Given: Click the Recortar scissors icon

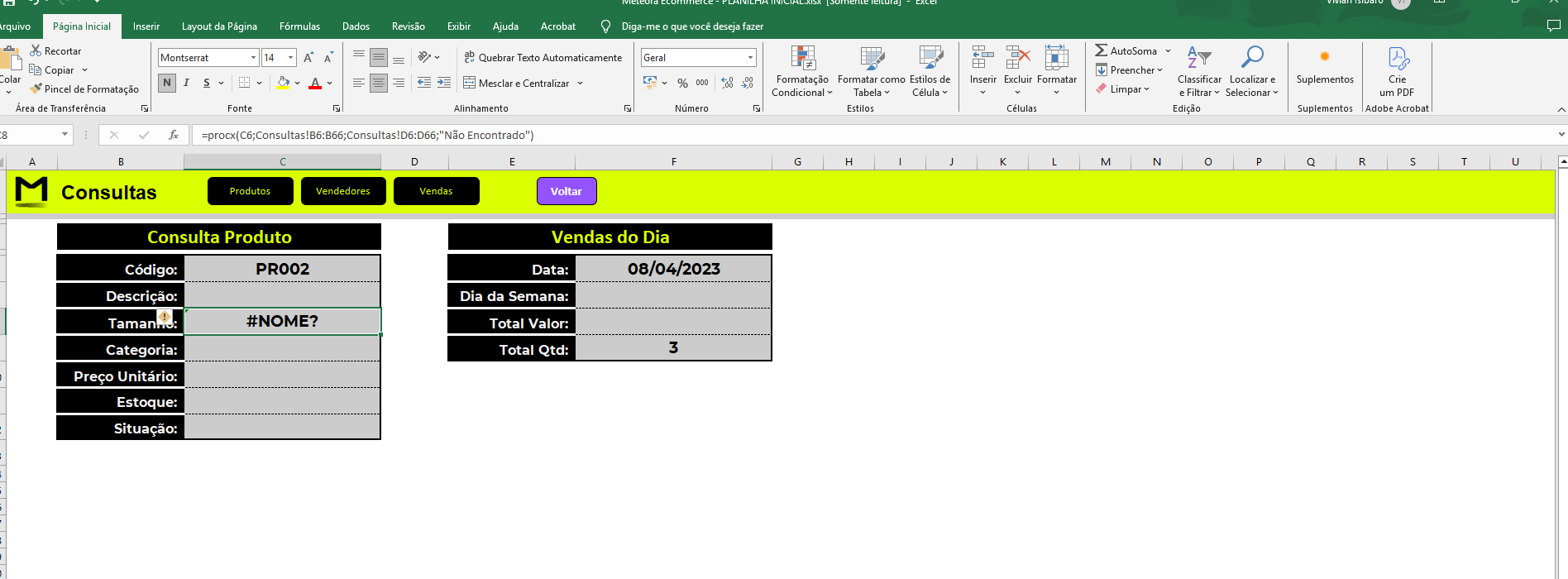Looking at the screenshot, I should pos(36,50).
